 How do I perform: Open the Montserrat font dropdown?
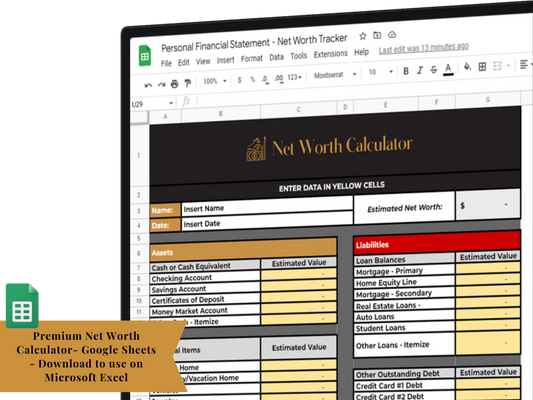335,75
